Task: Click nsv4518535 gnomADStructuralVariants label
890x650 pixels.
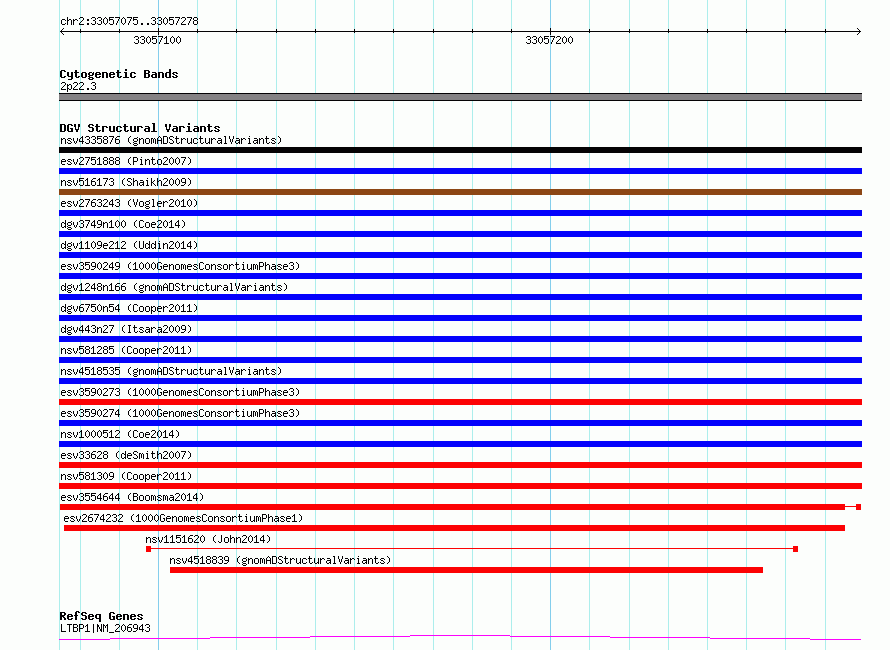Action: click(171, 371)
